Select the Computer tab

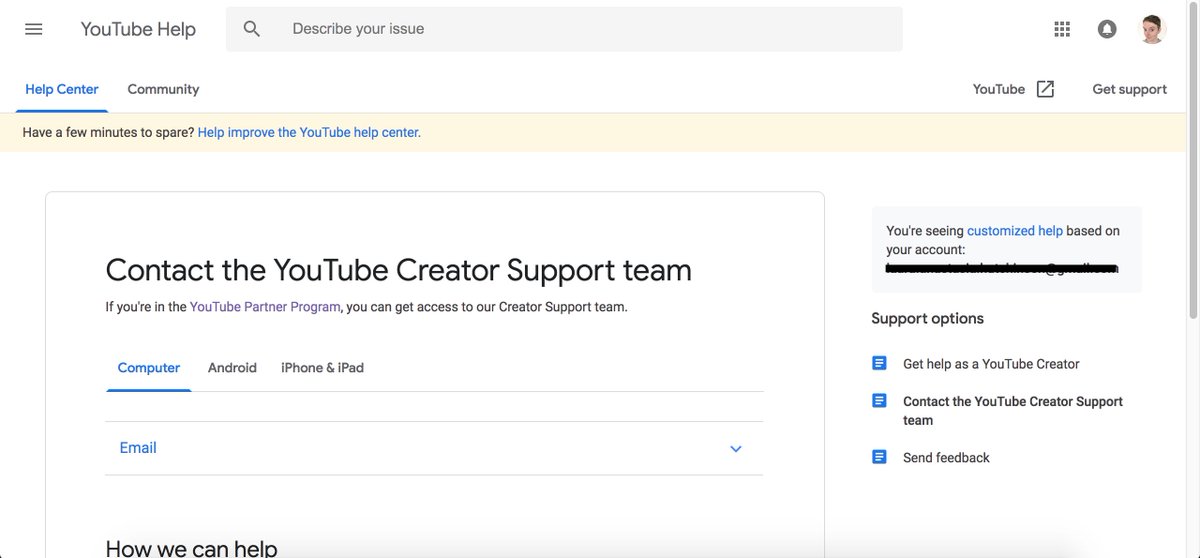pyautogui.click(x=149, y=368)
